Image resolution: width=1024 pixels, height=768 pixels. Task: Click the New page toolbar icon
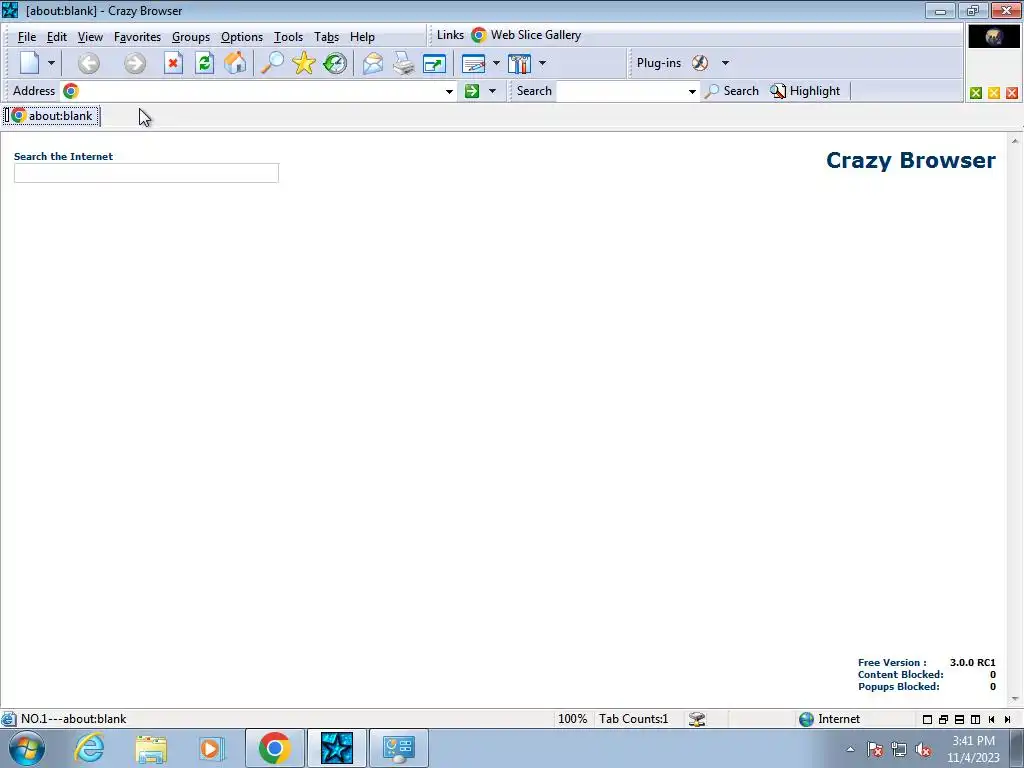tap(30, 63)
